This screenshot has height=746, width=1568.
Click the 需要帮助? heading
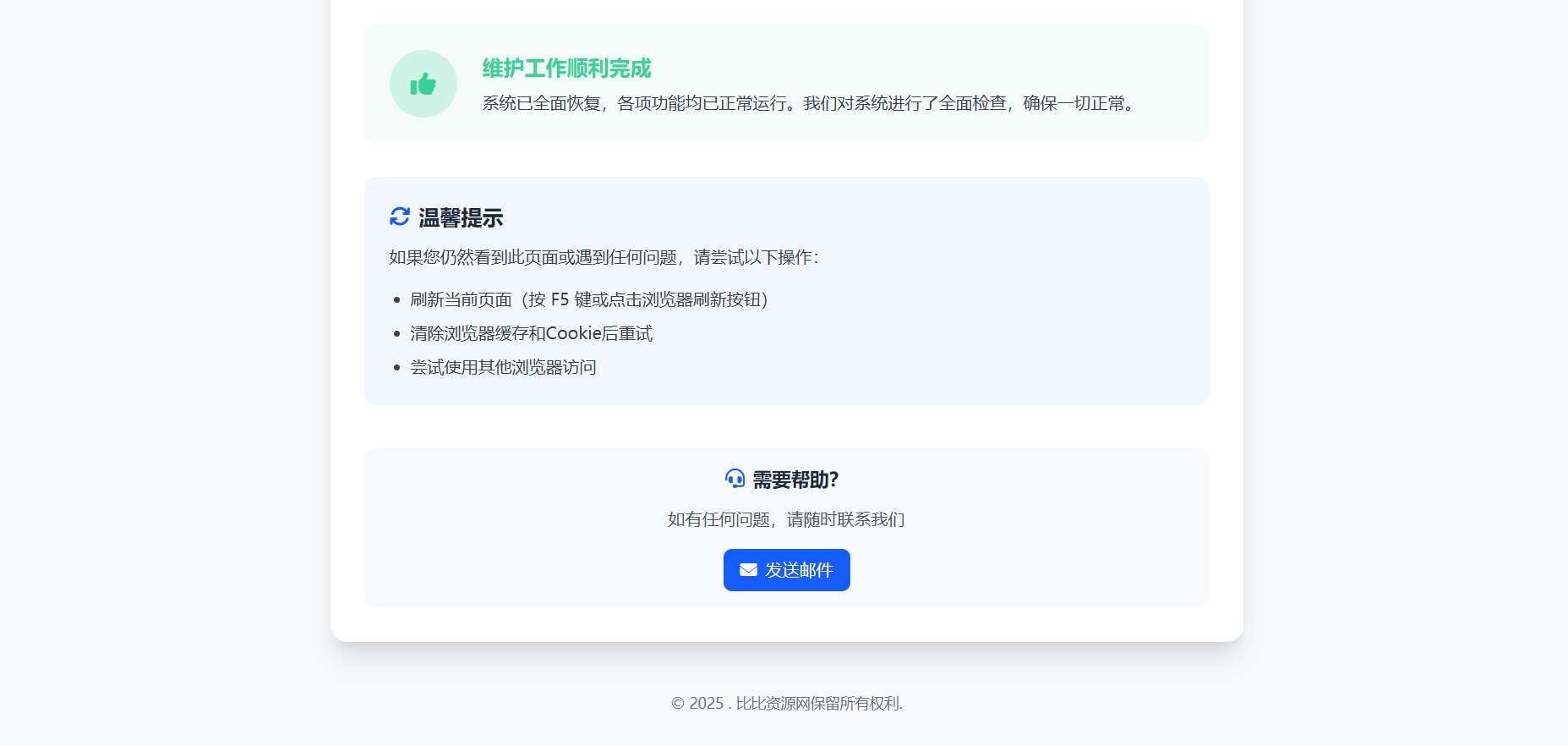coord(795,480)
